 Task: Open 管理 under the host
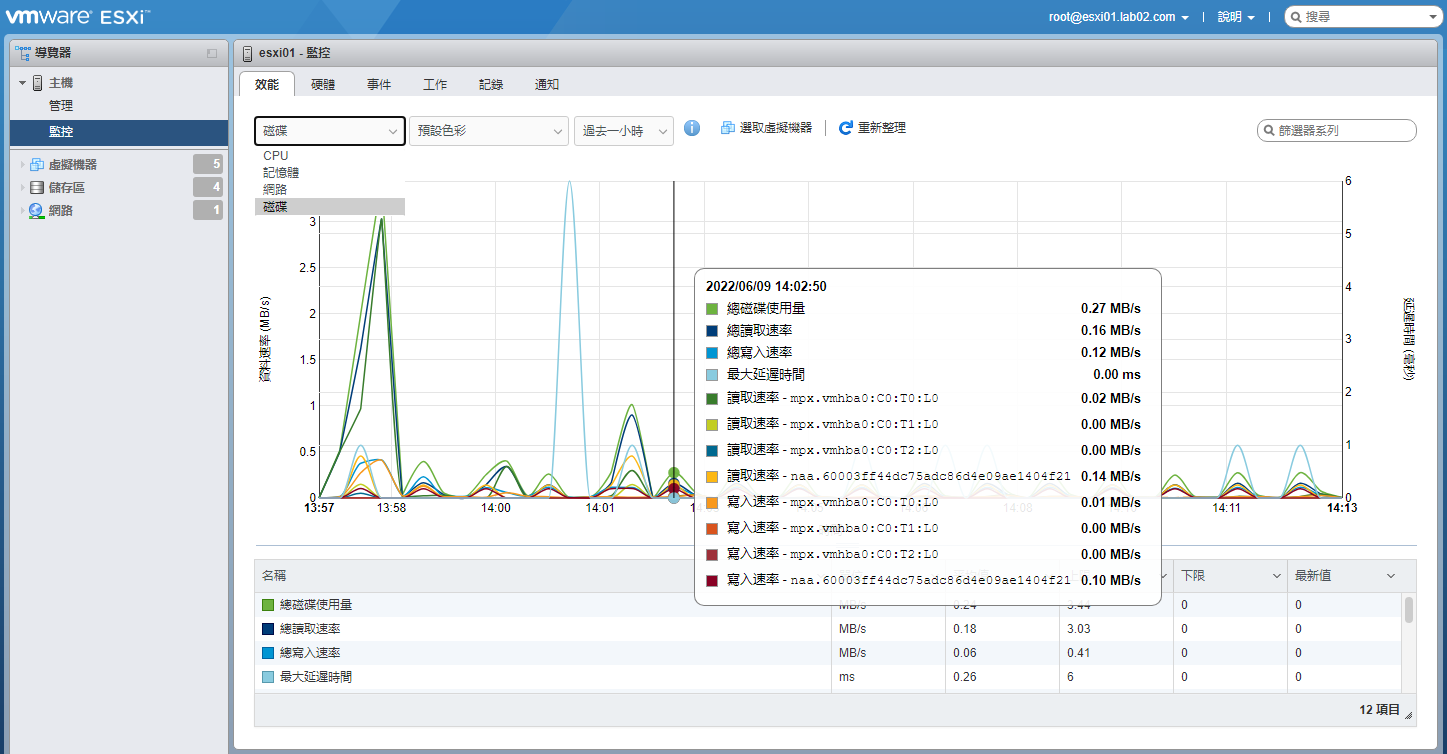[x=61, y=105]
